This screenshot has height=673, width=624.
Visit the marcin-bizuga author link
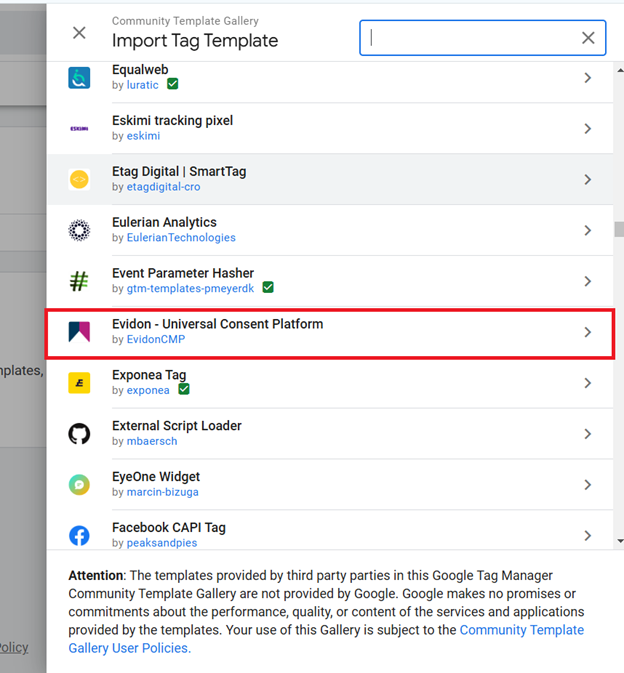click(163, 492)
